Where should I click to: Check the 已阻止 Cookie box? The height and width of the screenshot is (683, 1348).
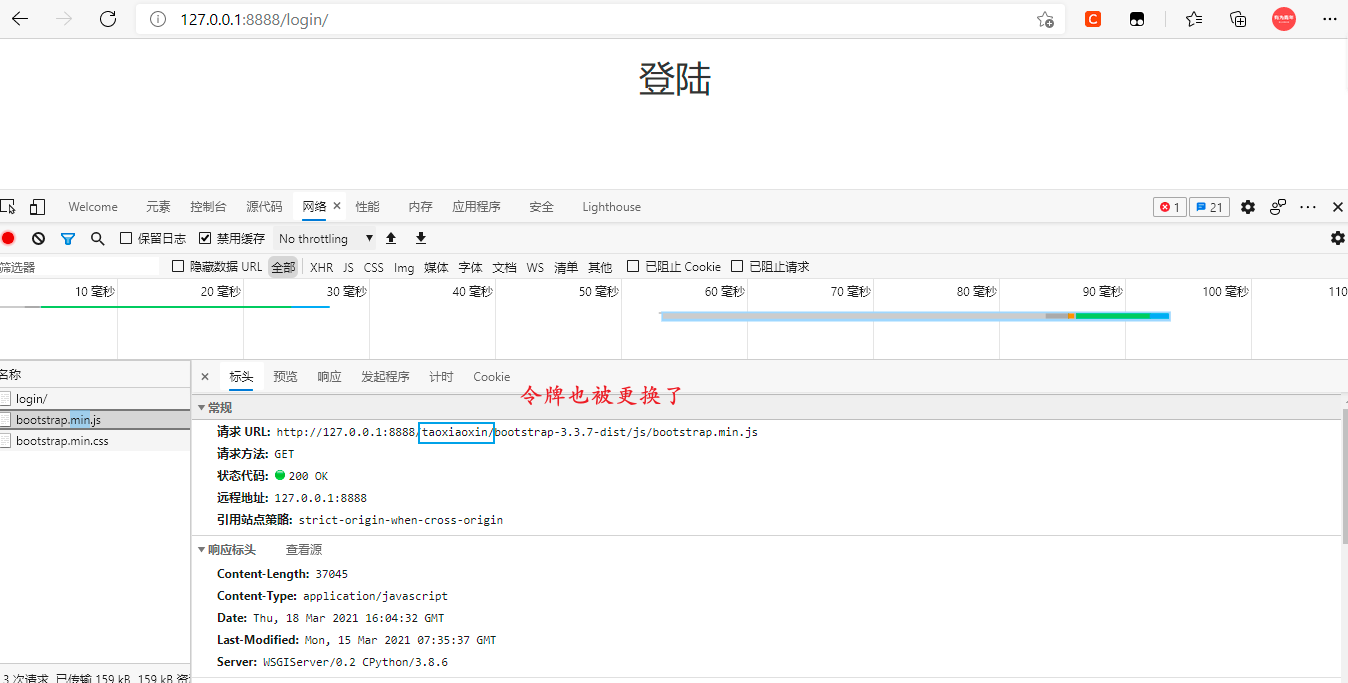click(x=633, y=266)
